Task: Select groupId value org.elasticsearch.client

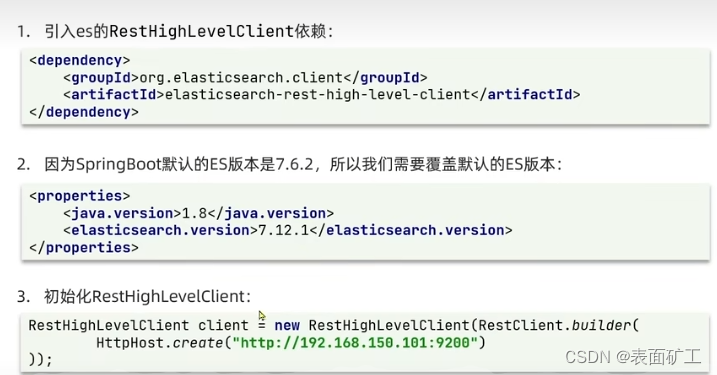Action: 241,78
